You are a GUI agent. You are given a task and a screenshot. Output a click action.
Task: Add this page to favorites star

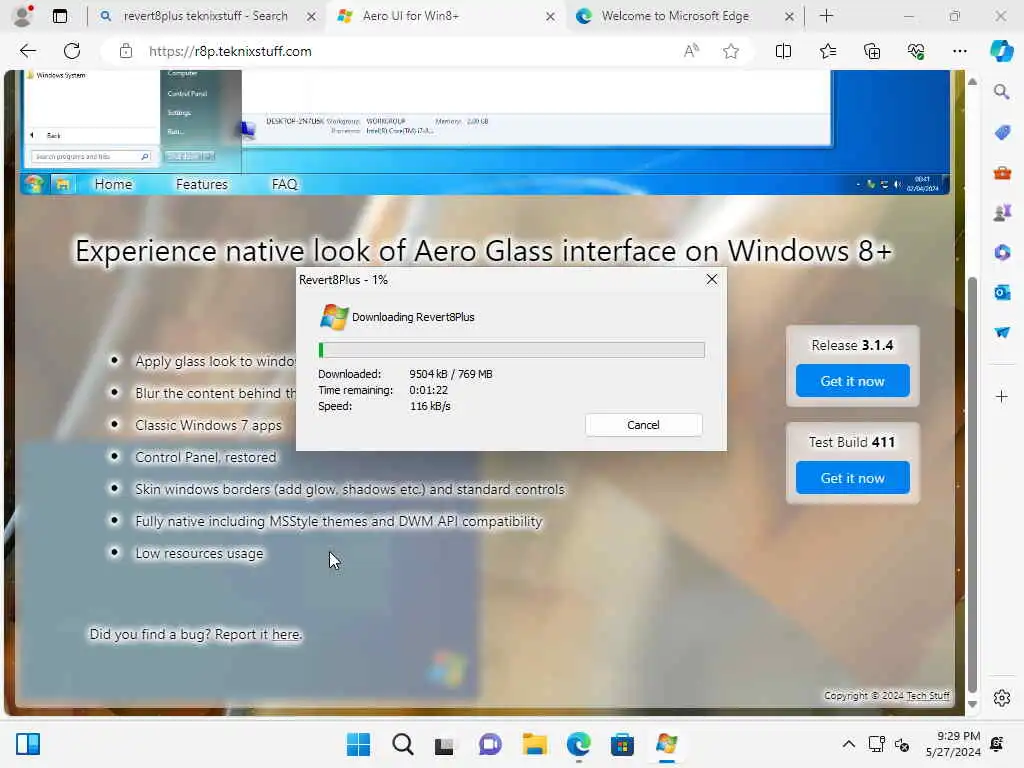(731, 51)
